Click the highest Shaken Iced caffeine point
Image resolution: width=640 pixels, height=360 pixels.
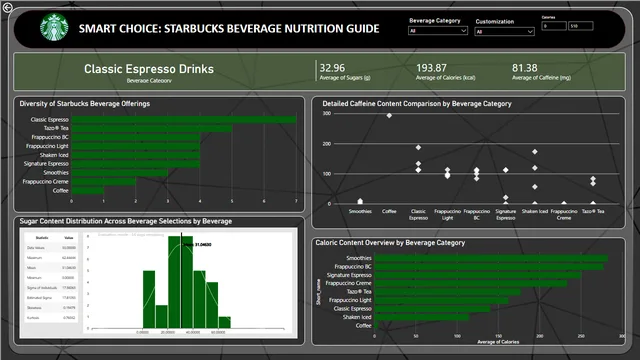pyautogui.click(x=535, y=151)
